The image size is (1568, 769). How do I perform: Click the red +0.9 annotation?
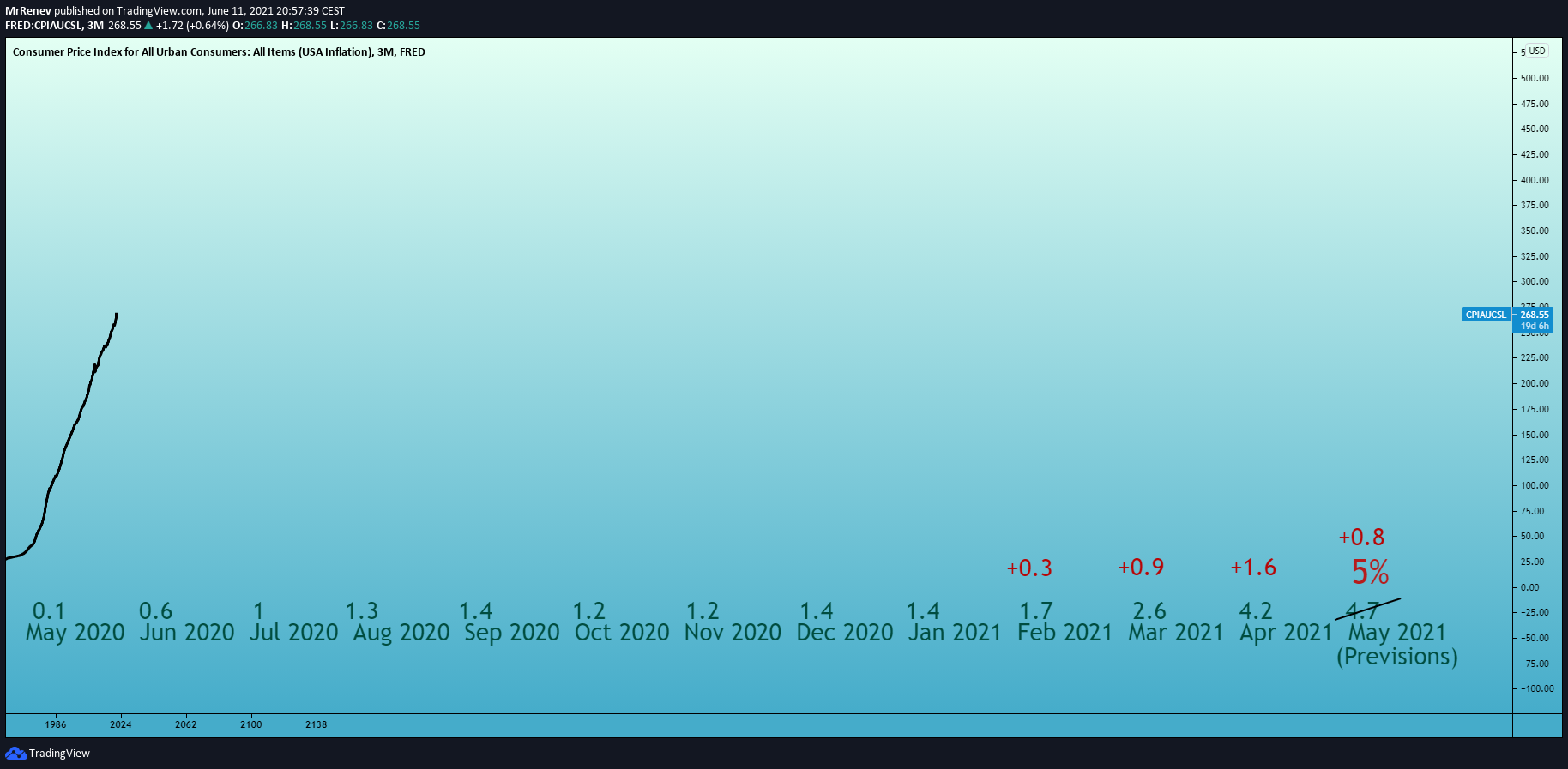[1142, 567]
